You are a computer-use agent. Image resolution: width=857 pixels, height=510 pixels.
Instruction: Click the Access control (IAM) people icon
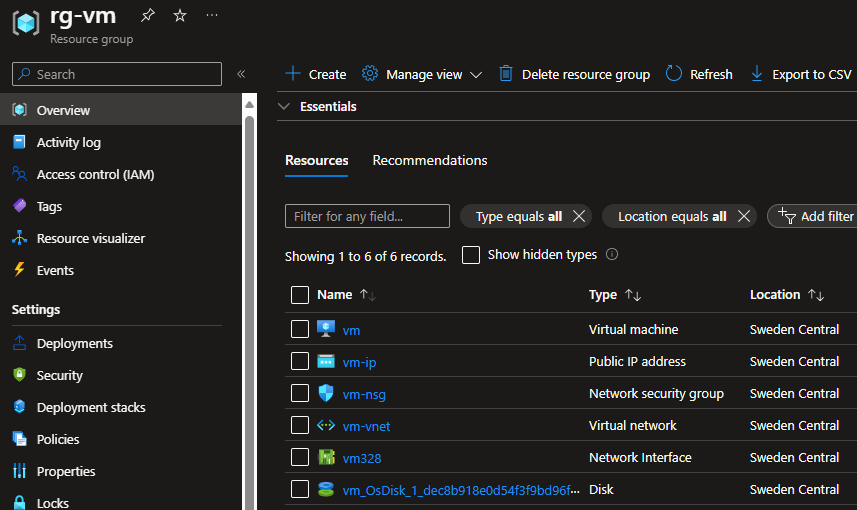click(x=19, y=174)
